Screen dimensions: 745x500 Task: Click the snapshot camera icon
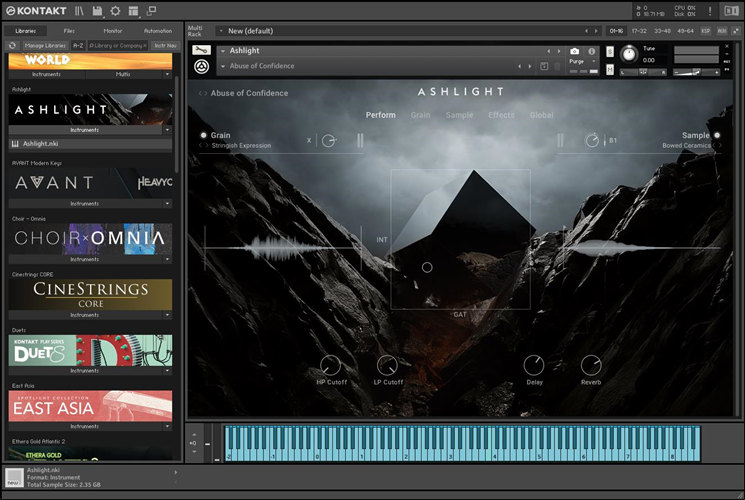pos(574,51)
